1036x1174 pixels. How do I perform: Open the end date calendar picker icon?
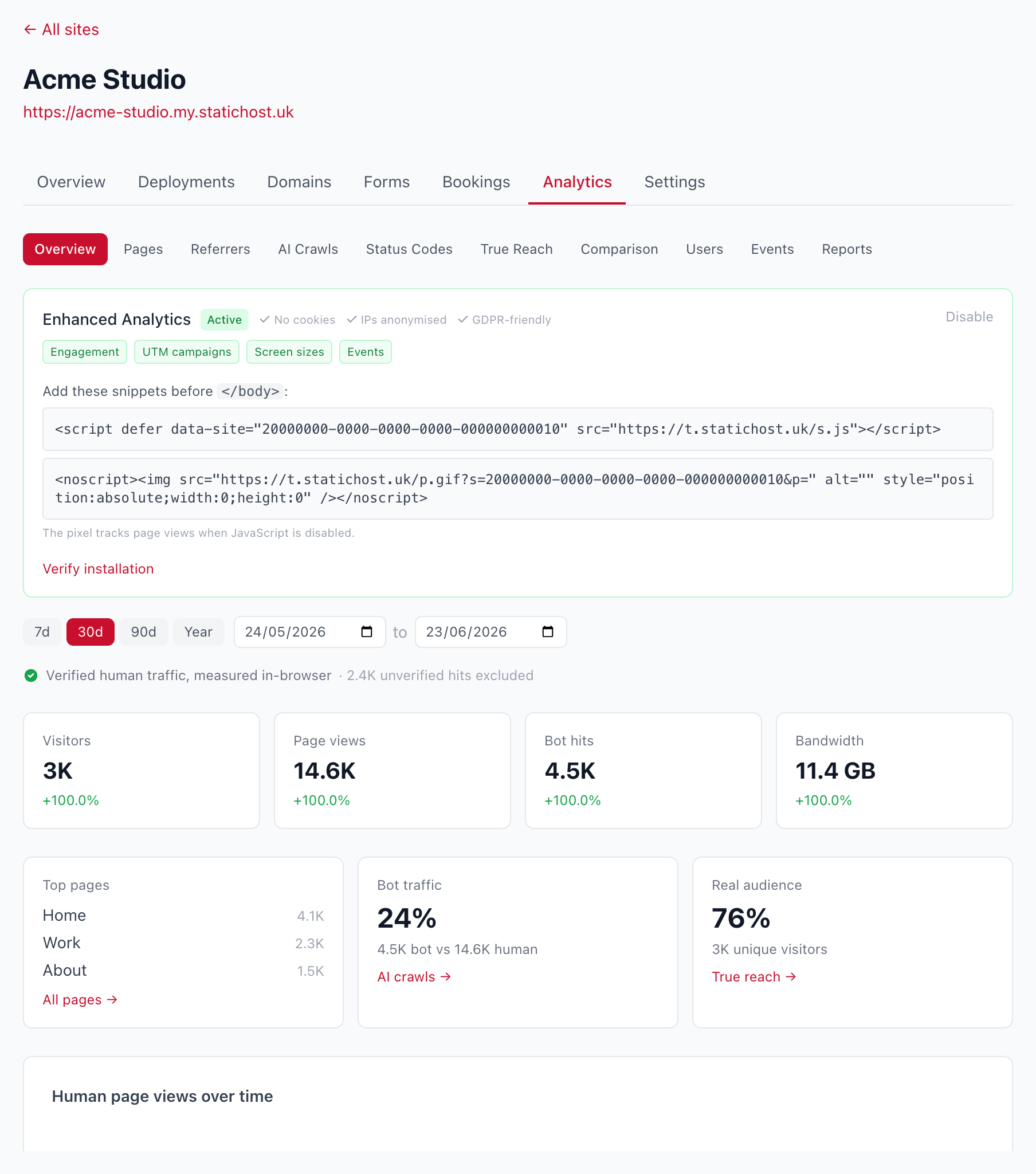coord(548,632)
